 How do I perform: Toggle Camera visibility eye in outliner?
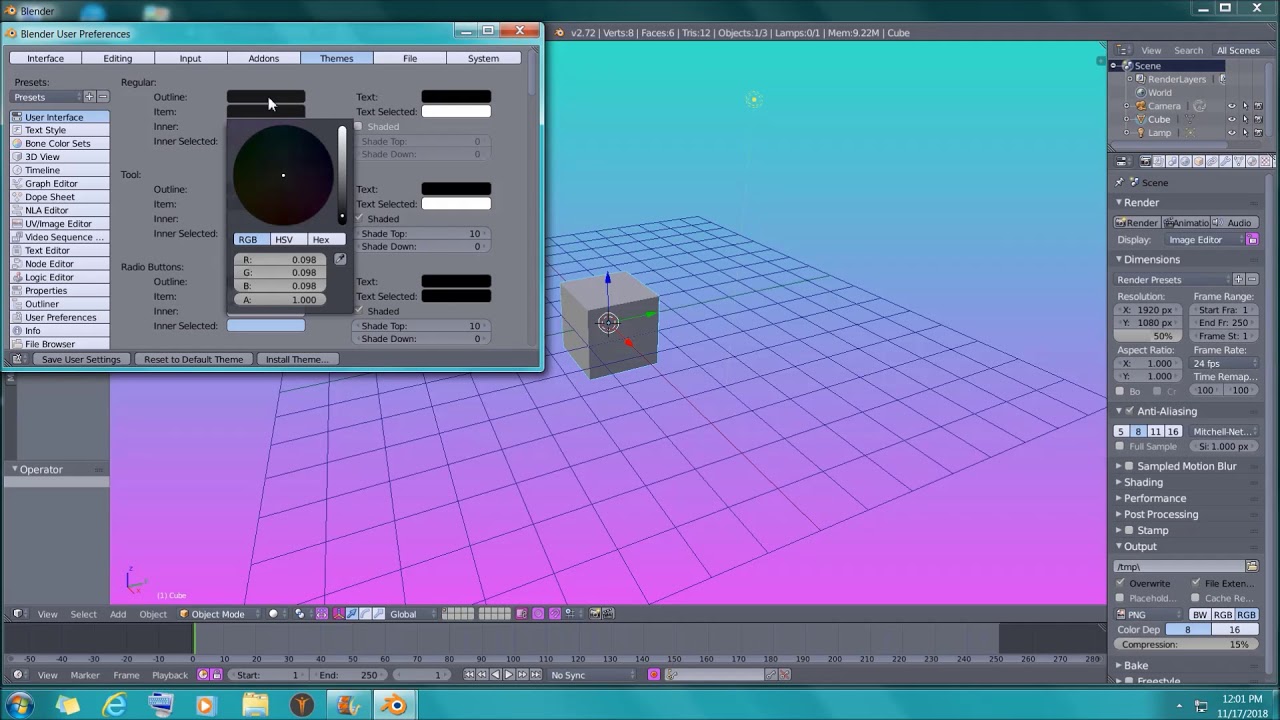click(1232, 106)
